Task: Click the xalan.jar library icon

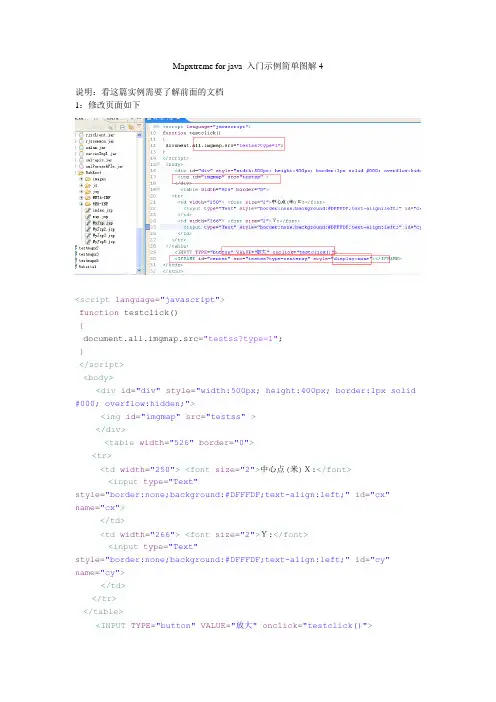Action: 81,147
